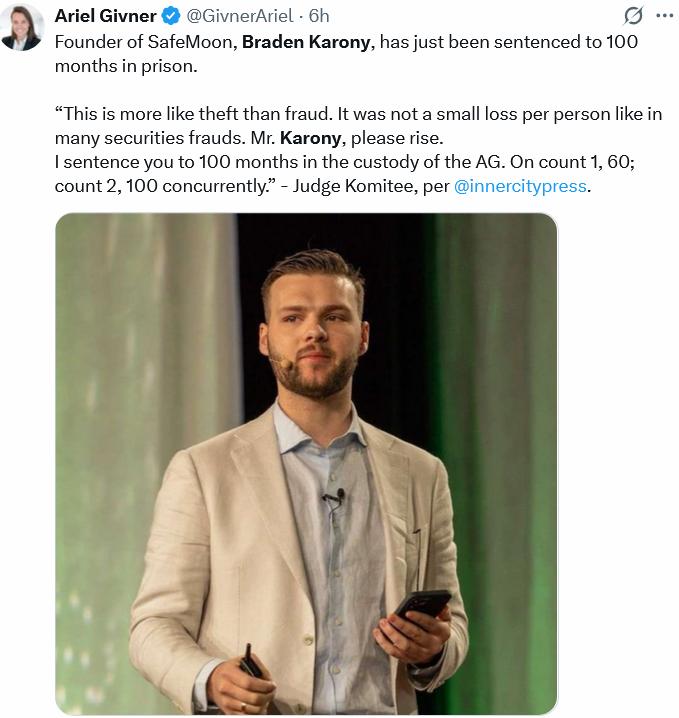Screen dimensions: 679x718
Task: Click the blue verified badge
Action: click(x=170, y=16)
